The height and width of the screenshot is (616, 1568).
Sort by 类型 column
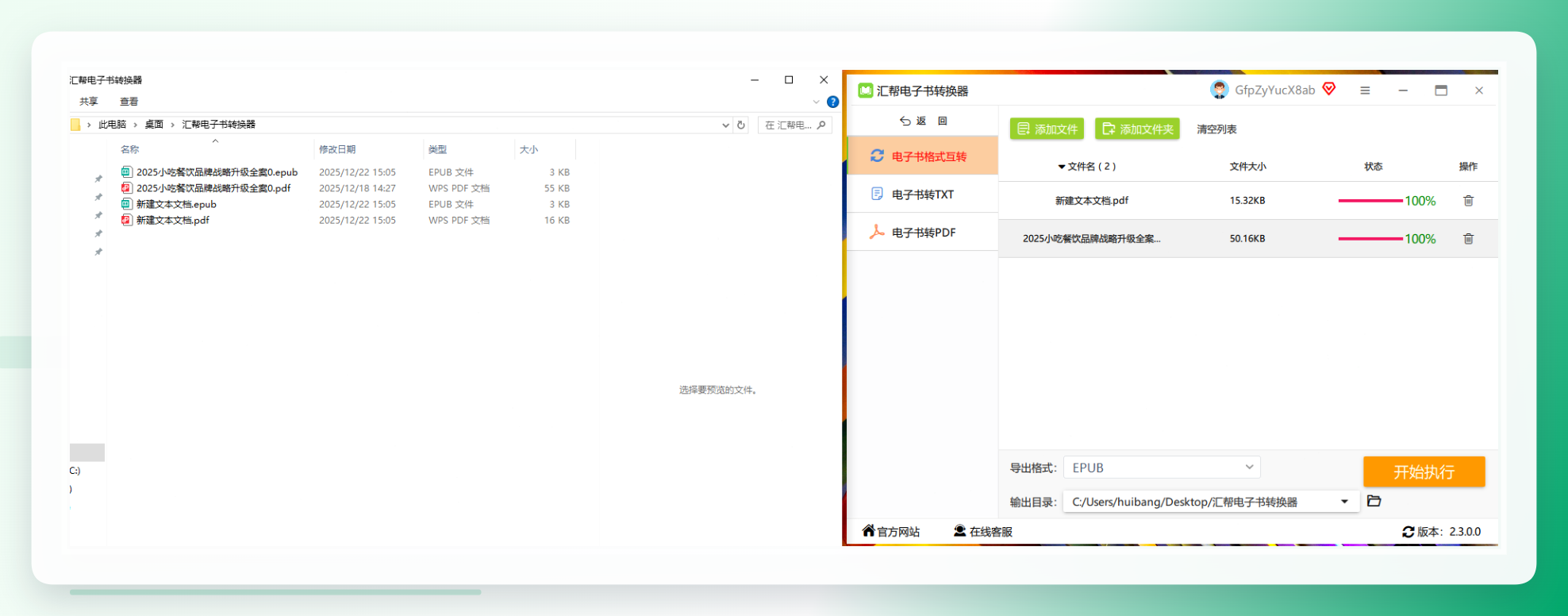click(x=438, y=149)
